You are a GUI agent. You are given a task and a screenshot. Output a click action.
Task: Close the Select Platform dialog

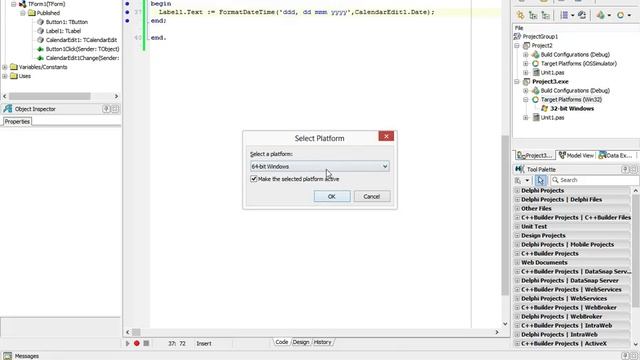click(386, 136)
